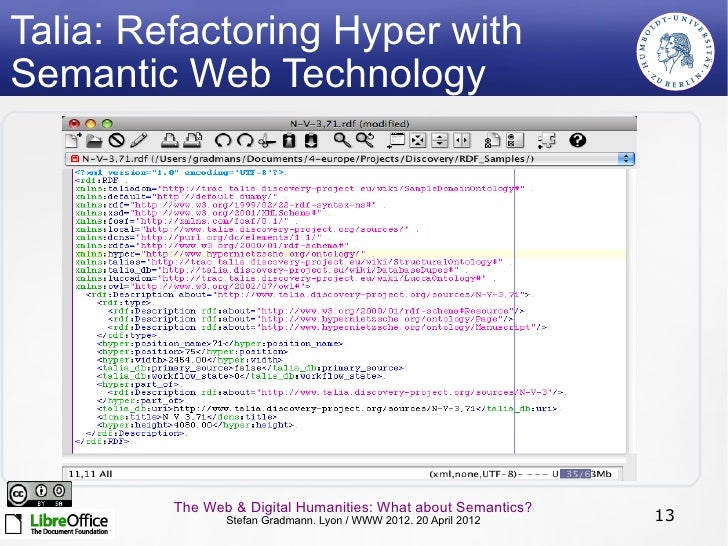Click the vertical split arrows icon
The image size is (728, 546).
pyautogui.click(x=440, y=140)
